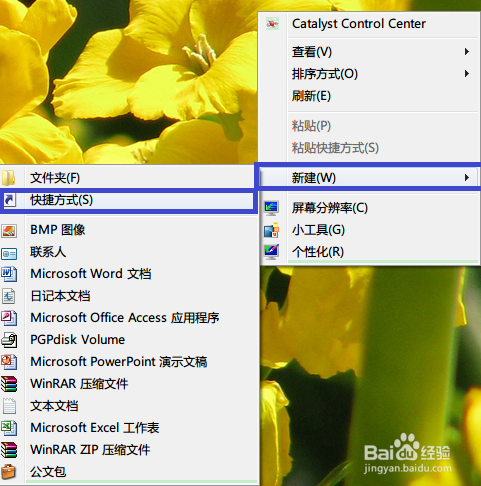Click the 屏幕分辨率 monitor icon
Image resolution: width=481 pixels, height=486 pixels.
(271, 208)
